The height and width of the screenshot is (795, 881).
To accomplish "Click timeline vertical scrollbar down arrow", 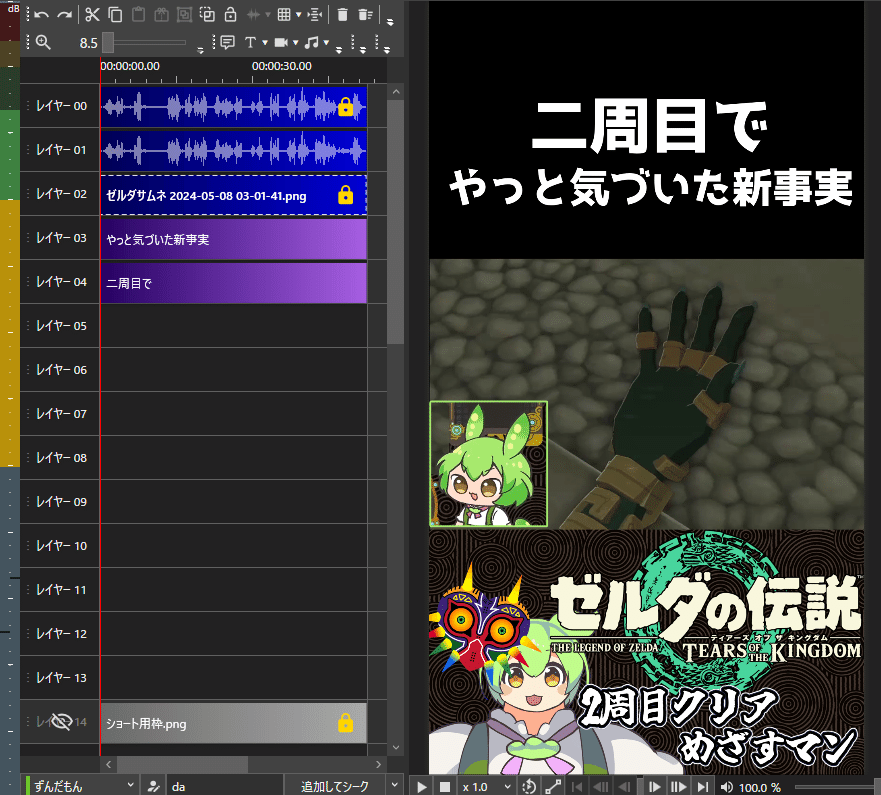I will click(x=396, y=747).
